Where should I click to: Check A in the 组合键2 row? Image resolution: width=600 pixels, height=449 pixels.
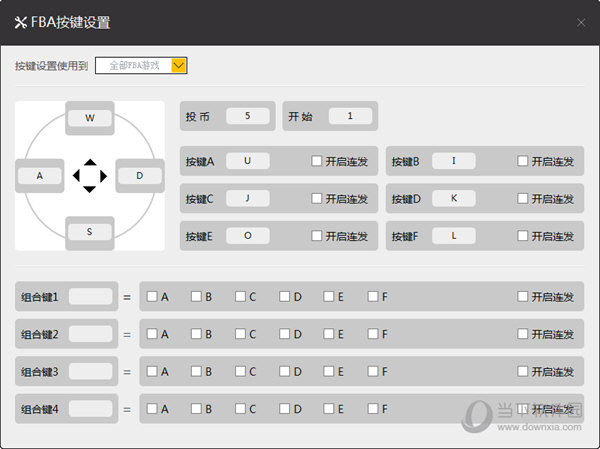152,334
